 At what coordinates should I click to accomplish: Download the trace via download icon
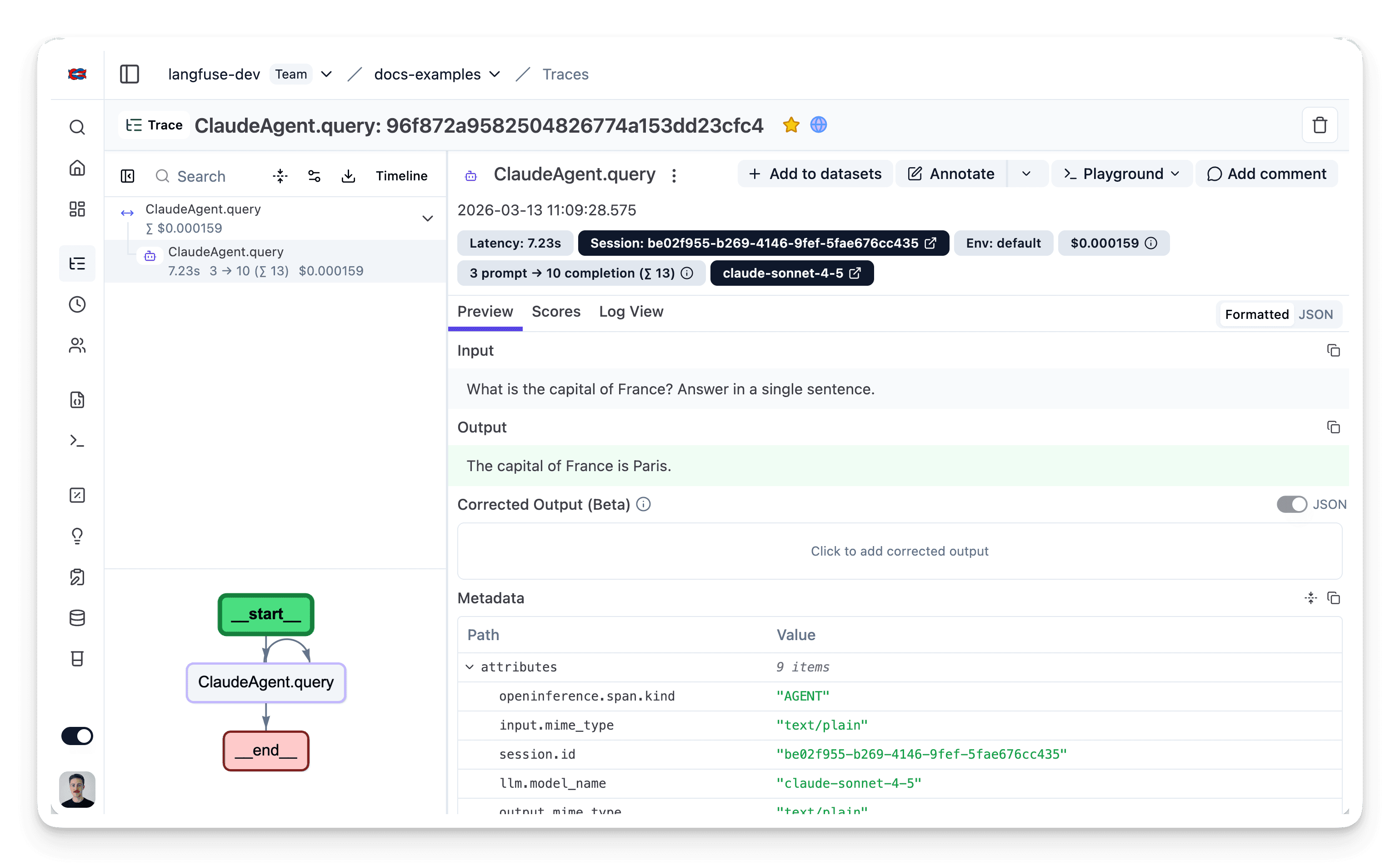pos(348,176)
